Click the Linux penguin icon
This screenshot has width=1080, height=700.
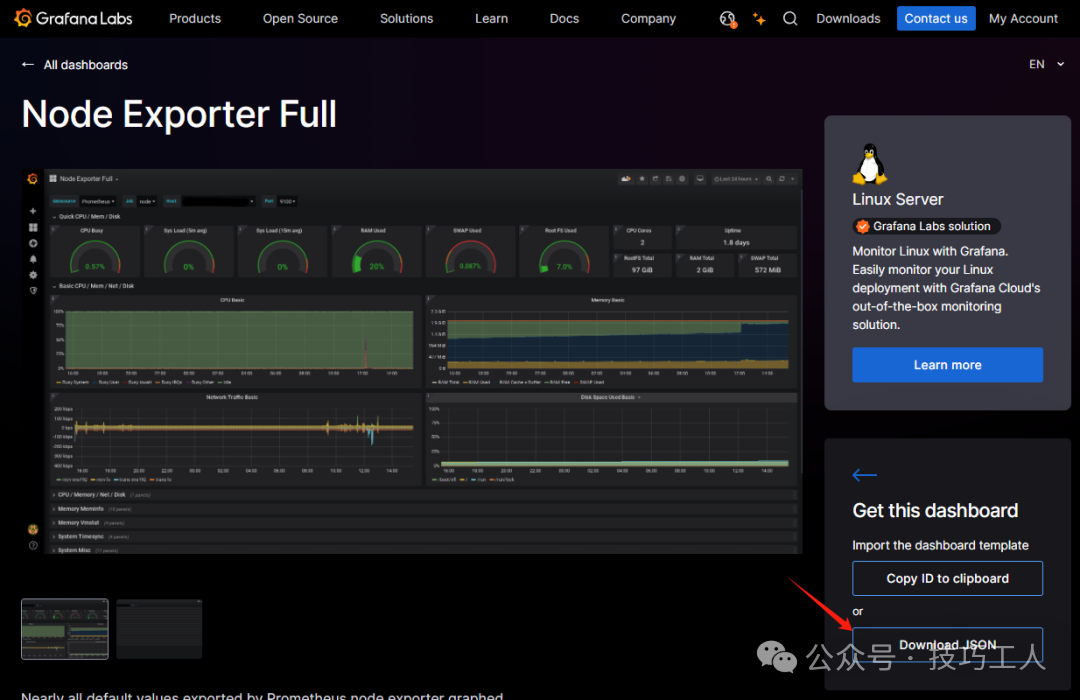(x=869, y=164)
